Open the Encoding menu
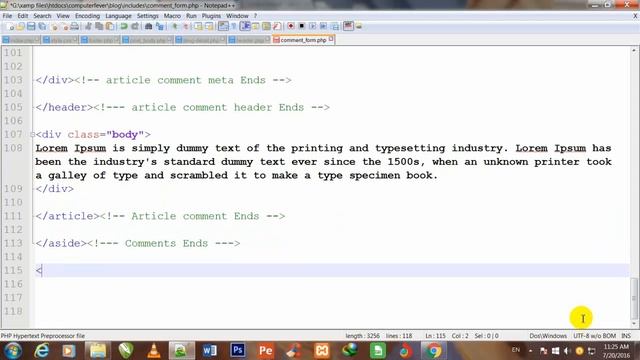640x360 pixels. coord(87,16)
